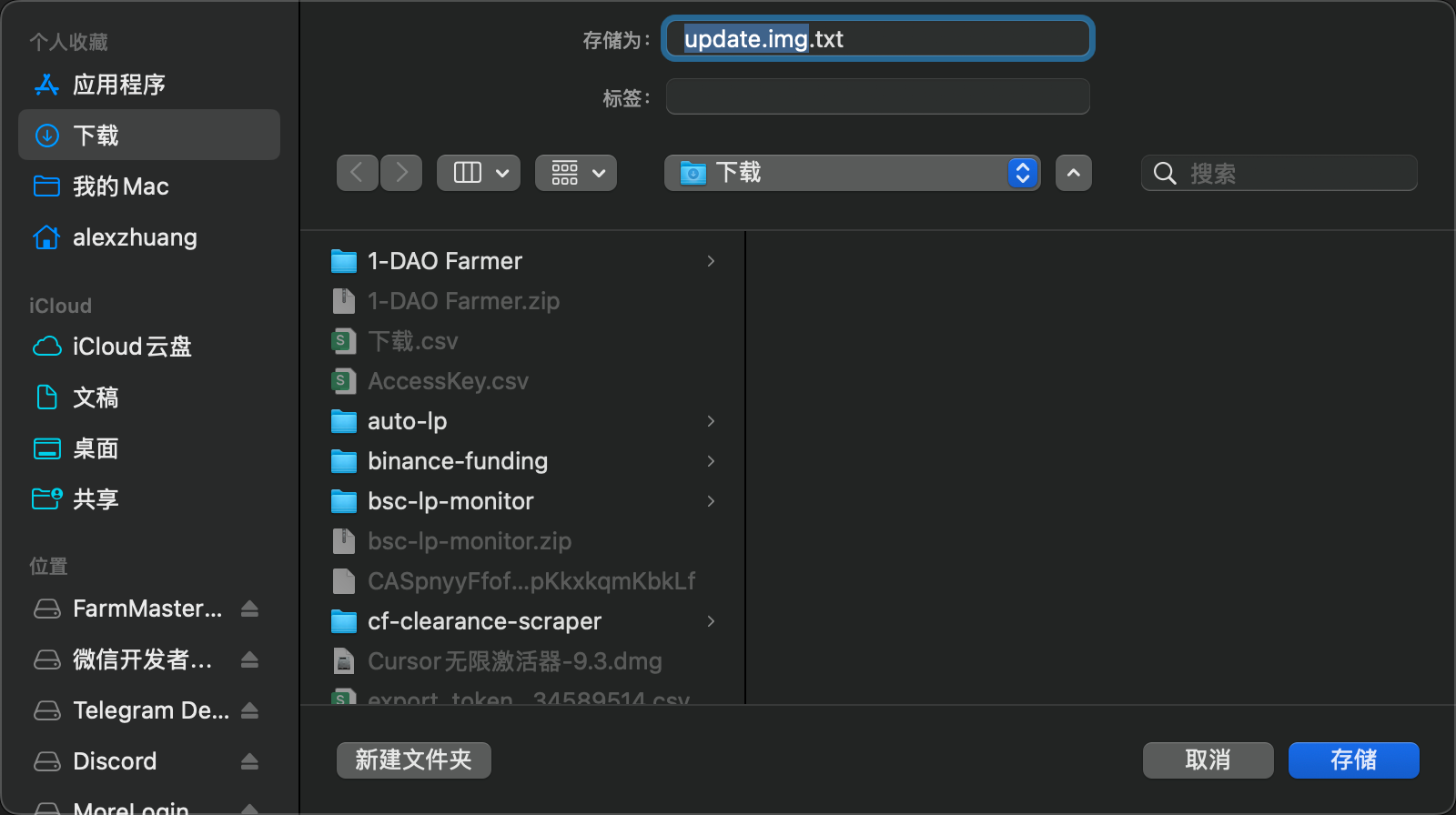
Task: Eject the FarmMaster volume
Action: click(249, 609)
